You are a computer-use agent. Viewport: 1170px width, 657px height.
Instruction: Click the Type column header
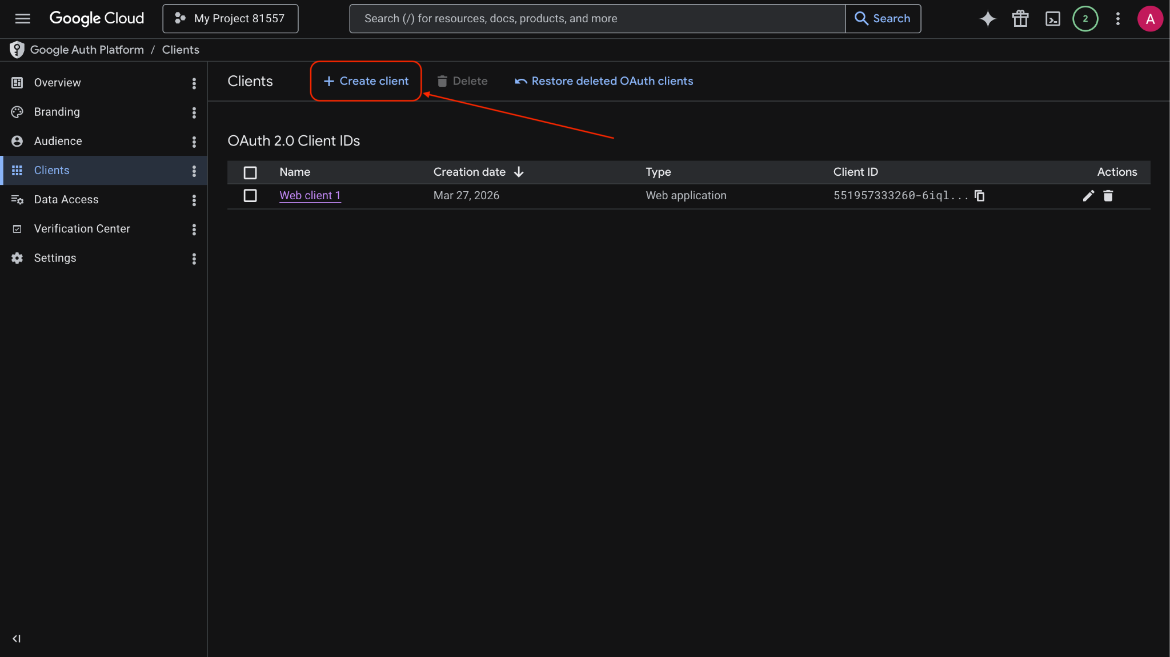[658, 172]
